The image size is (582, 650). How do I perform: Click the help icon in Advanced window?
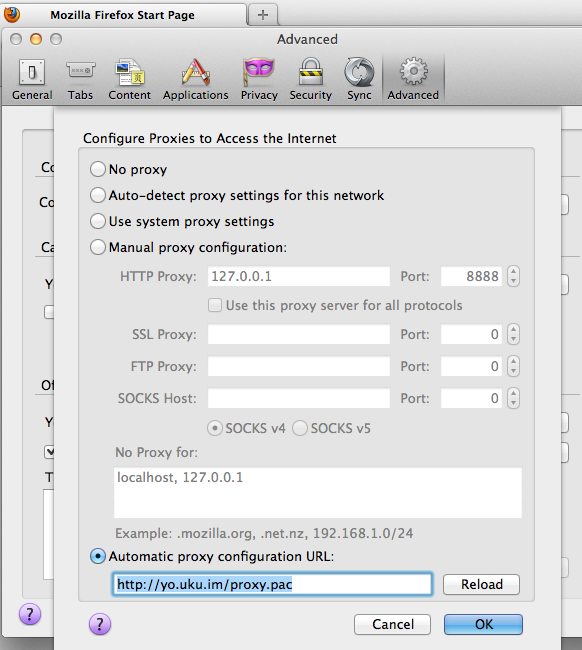pyautogui.click(x=30, y=614)
